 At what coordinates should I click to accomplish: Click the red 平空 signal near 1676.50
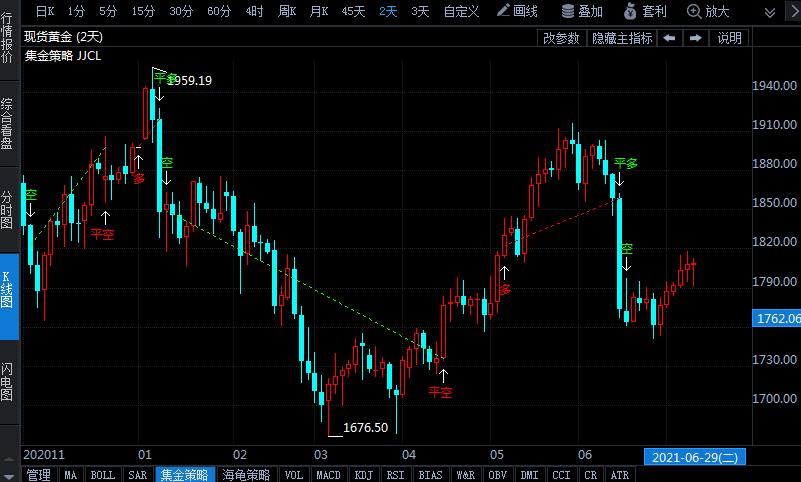pos(440,392)
